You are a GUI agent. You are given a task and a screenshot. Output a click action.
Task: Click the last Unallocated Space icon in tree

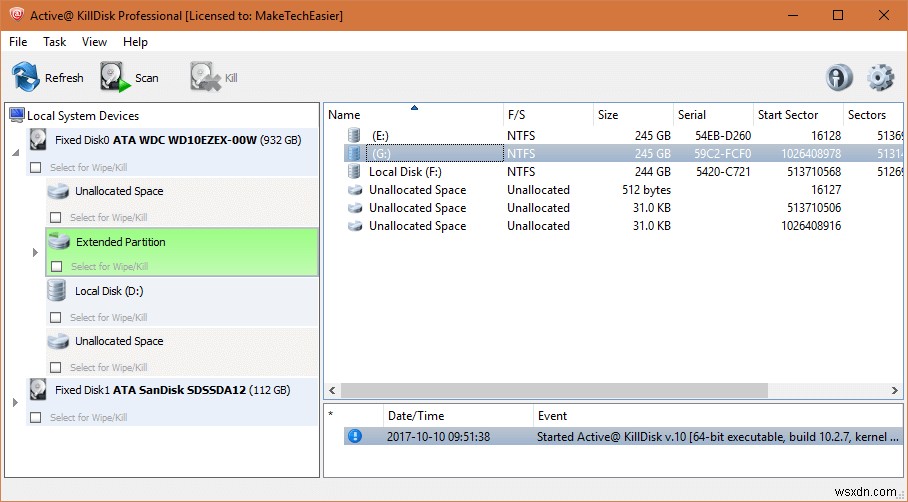[58, 341]
